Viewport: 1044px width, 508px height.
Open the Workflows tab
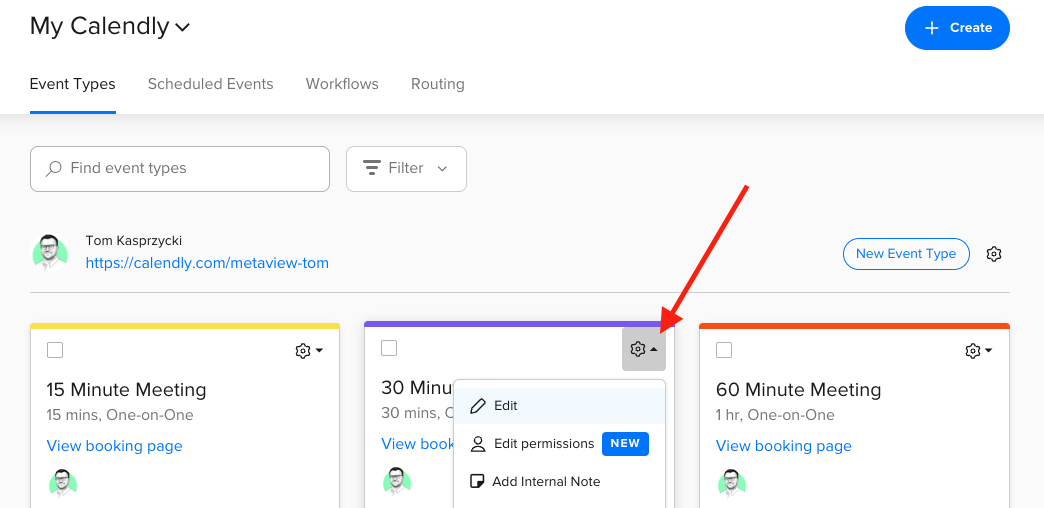pyautogui.click(x=342, y=84)
